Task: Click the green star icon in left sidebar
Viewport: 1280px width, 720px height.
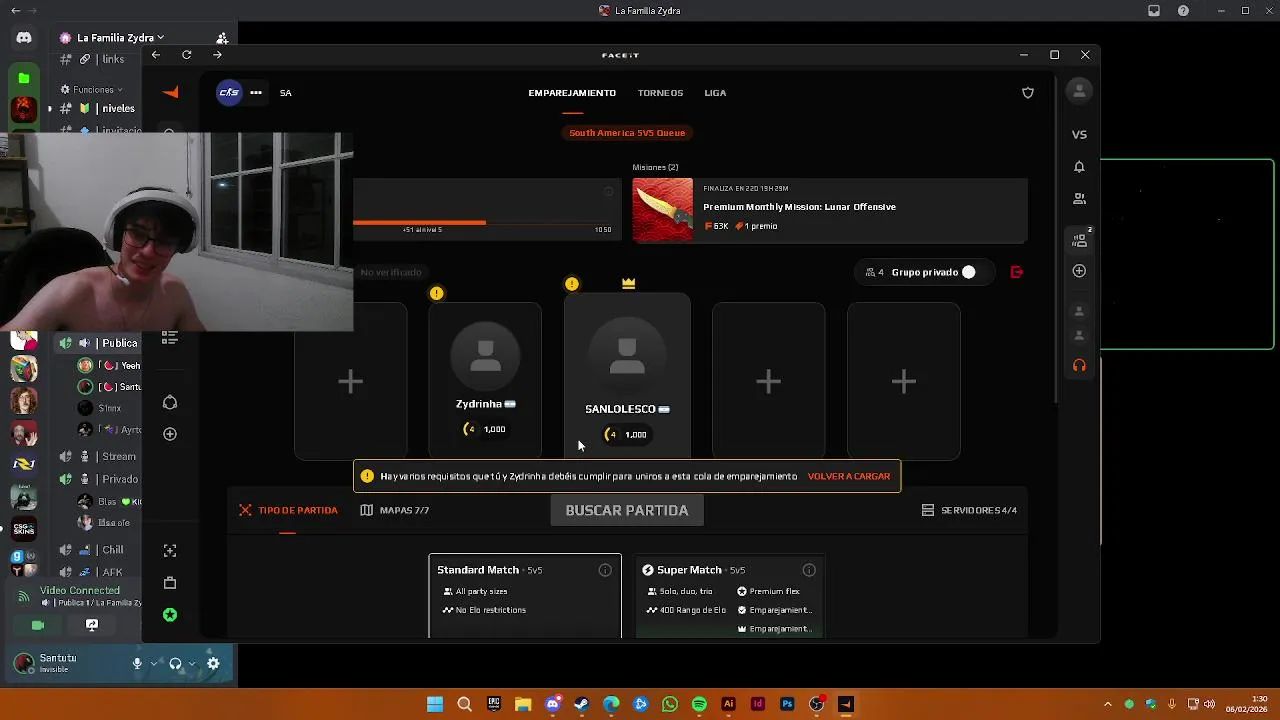Action: click(170, 615)
